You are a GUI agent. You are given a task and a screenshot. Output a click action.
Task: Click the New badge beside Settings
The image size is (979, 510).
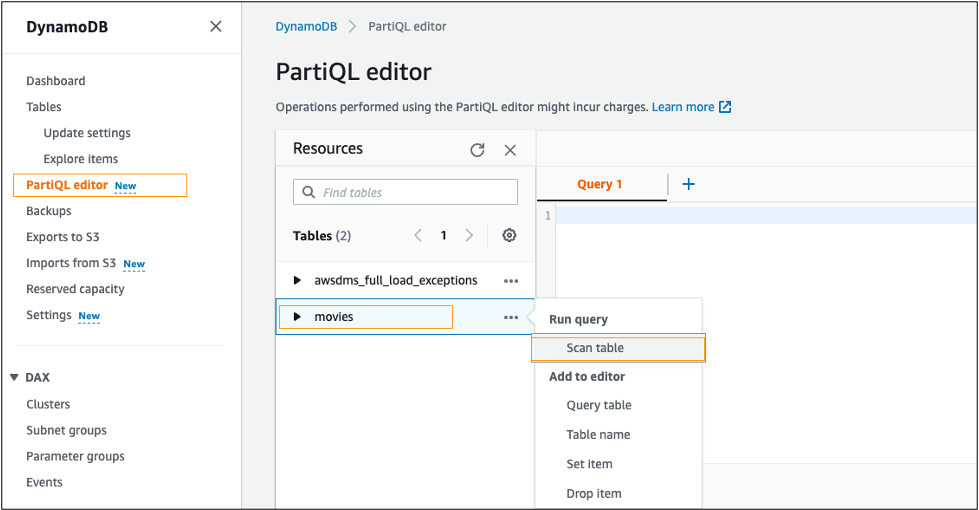89,316
